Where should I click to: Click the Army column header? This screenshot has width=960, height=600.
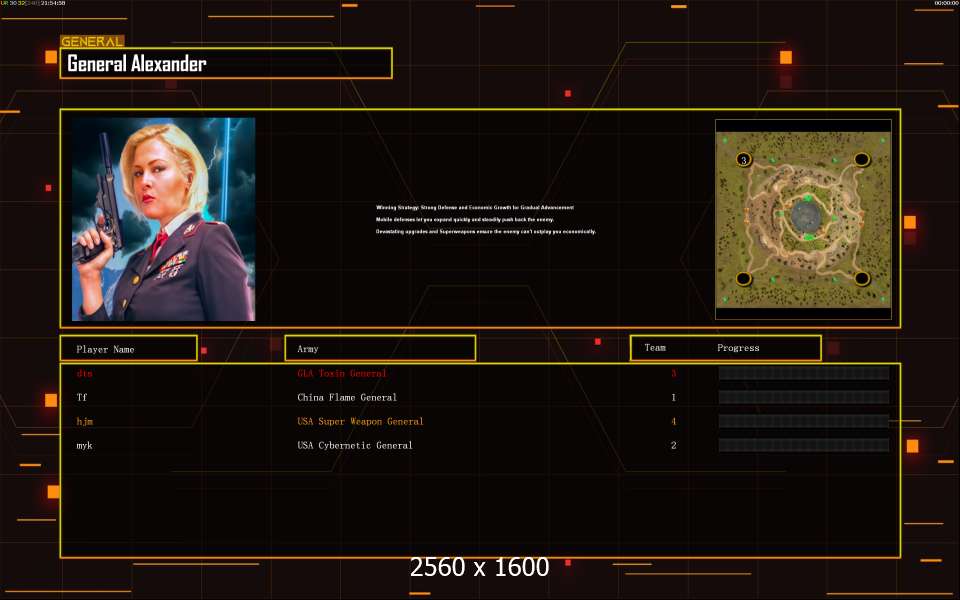[380, 348]
